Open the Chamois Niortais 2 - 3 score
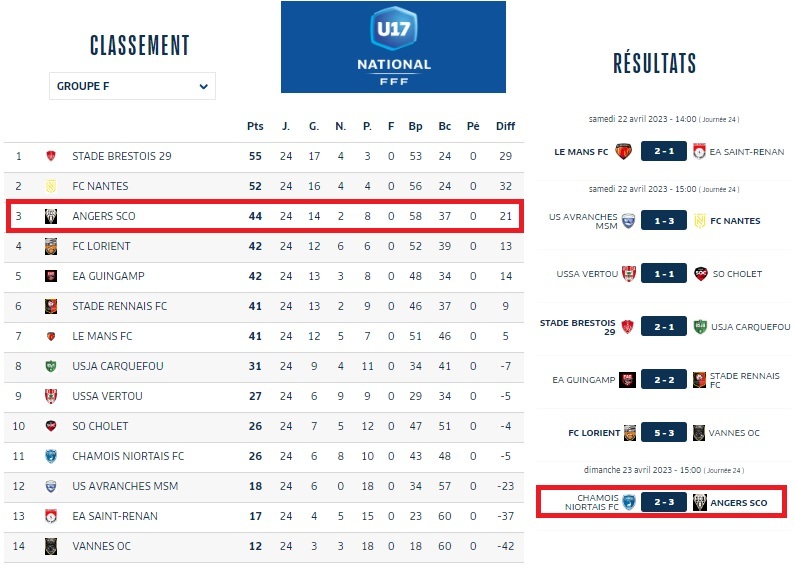The width and height of the screenshot is (795, 571). (x=664, y=502)
